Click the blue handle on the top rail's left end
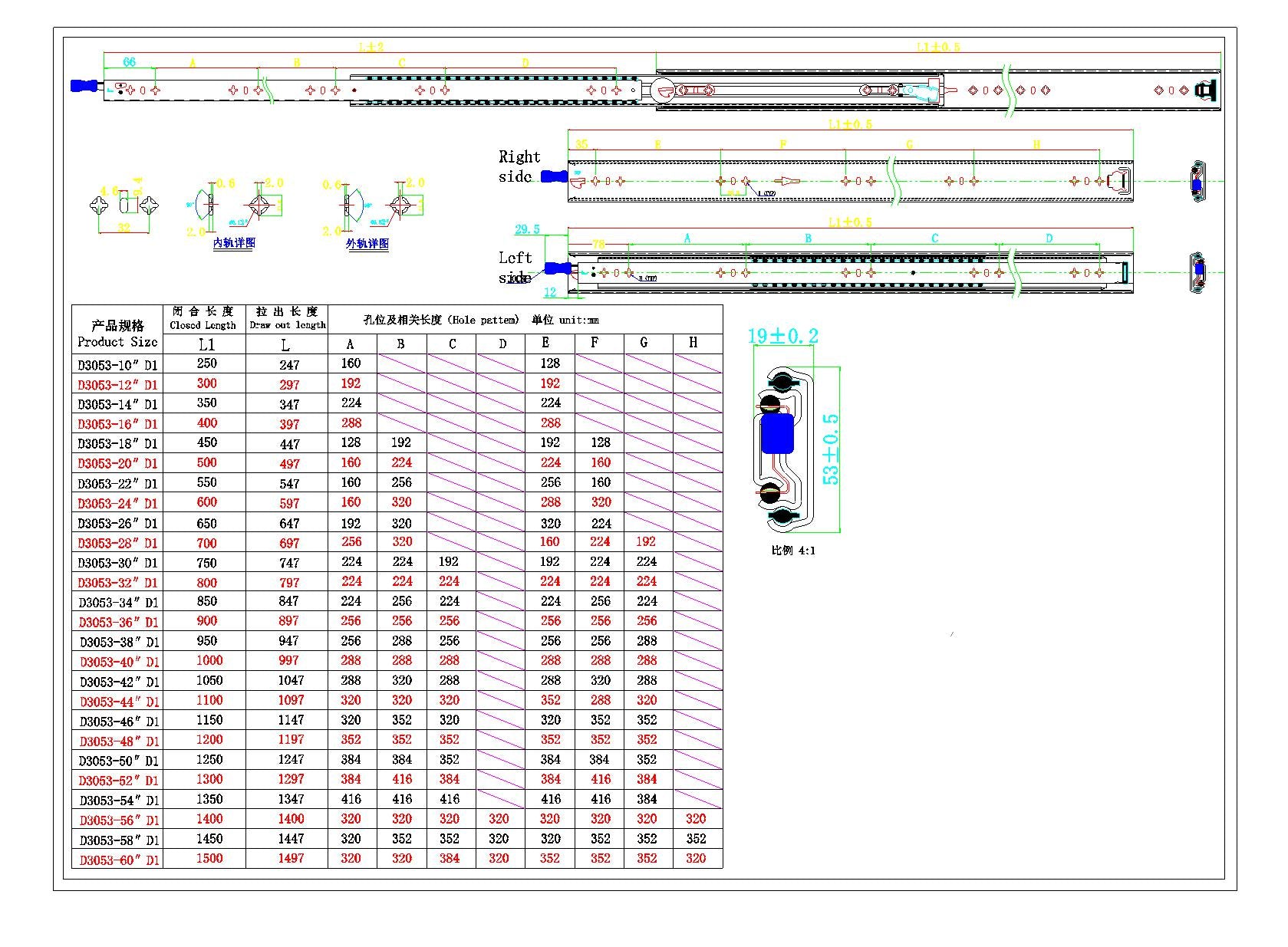 pyautogui.click(x=84, y=87)
